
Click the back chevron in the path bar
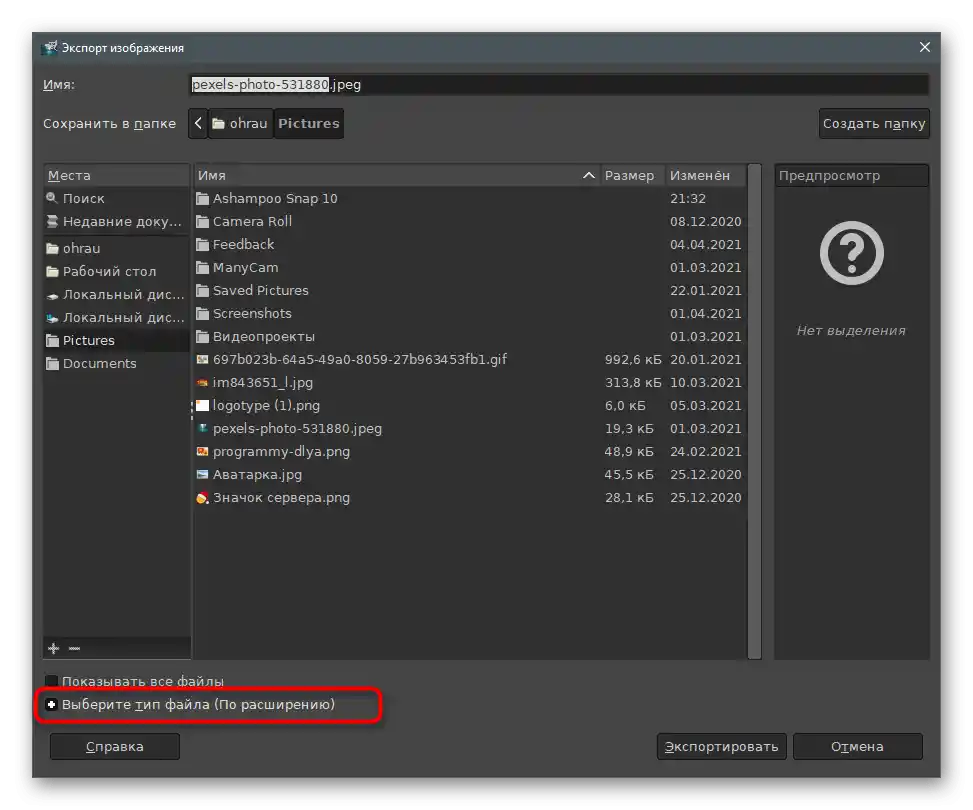198,124
